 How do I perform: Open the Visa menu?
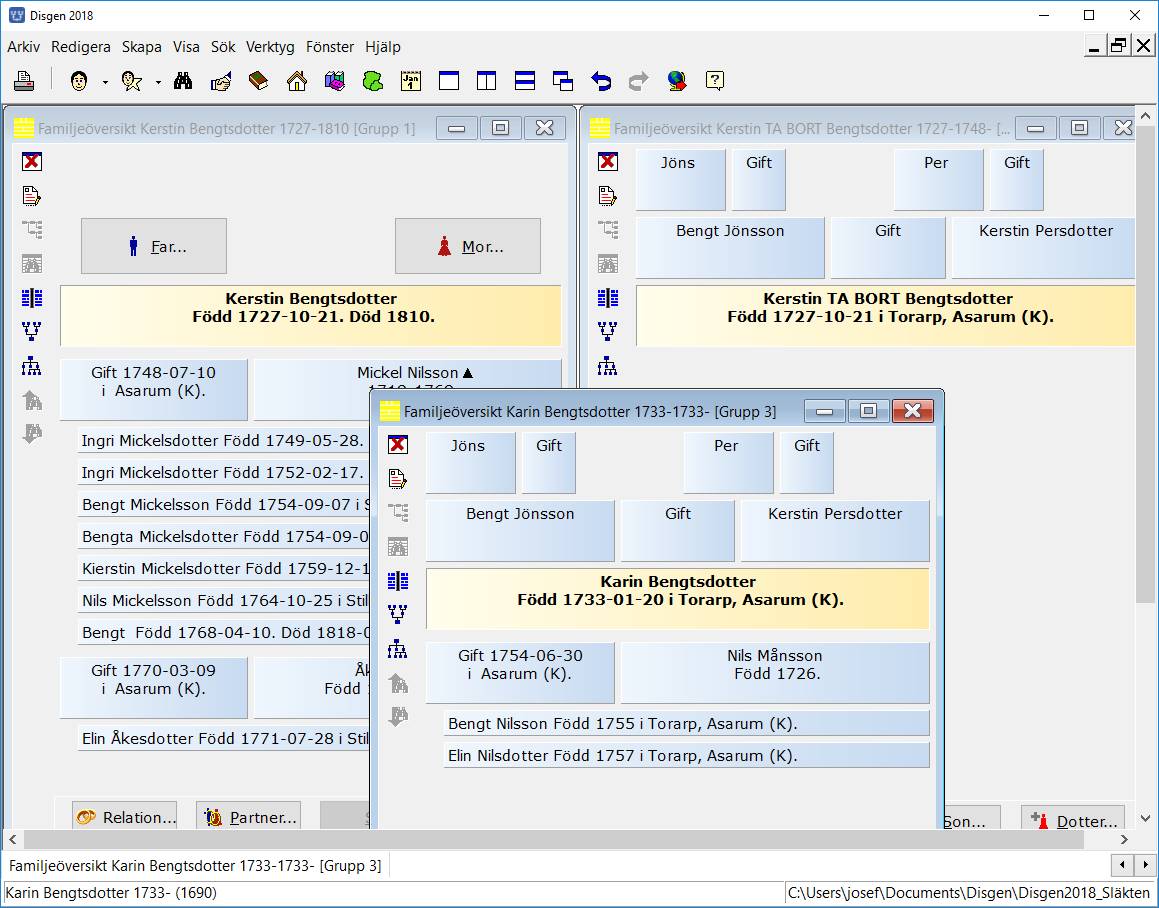tap(186, 47)
